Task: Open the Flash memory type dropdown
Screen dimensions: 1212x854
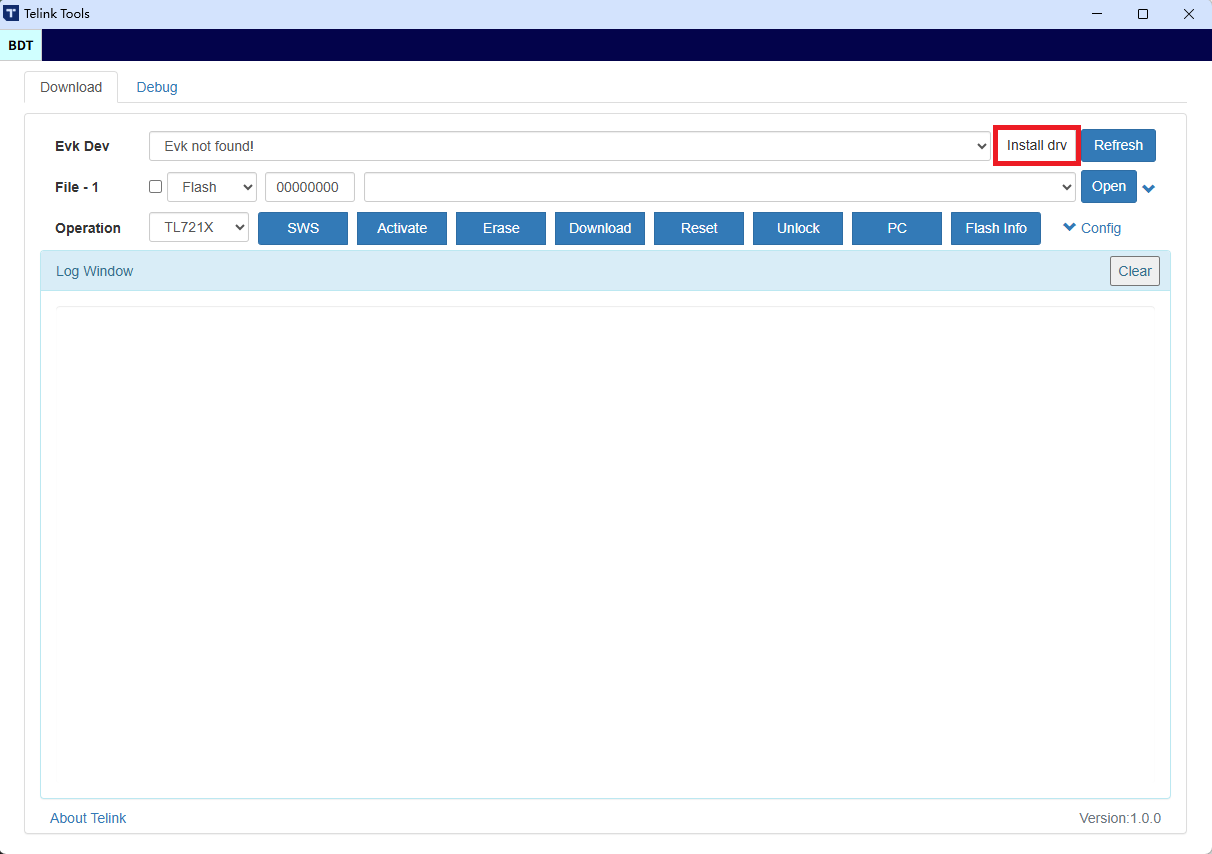Action: (x=212, y=187)
